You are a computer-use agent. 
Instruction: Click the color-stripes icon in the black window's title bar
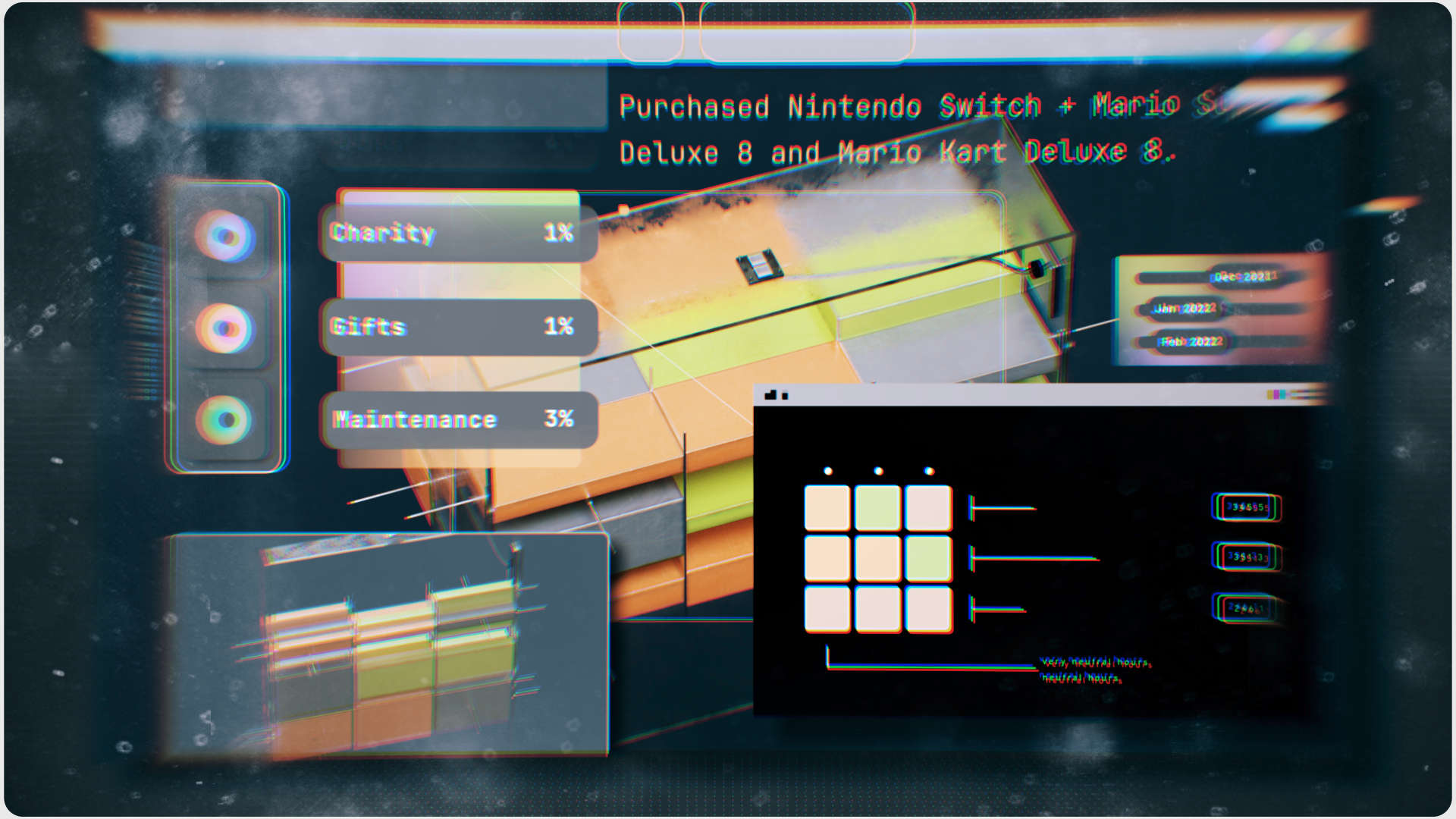point(1277,394)
